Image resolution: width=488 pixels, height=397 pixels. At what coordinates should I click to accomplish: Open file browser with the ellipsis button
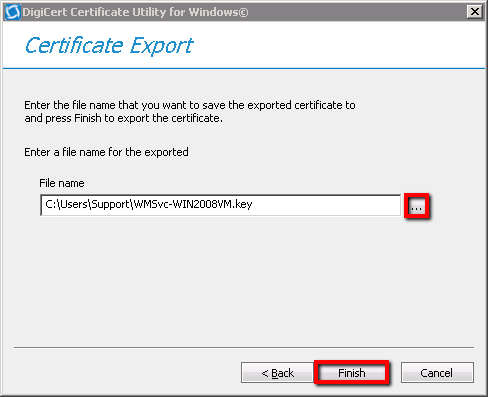tap(416, 206)
